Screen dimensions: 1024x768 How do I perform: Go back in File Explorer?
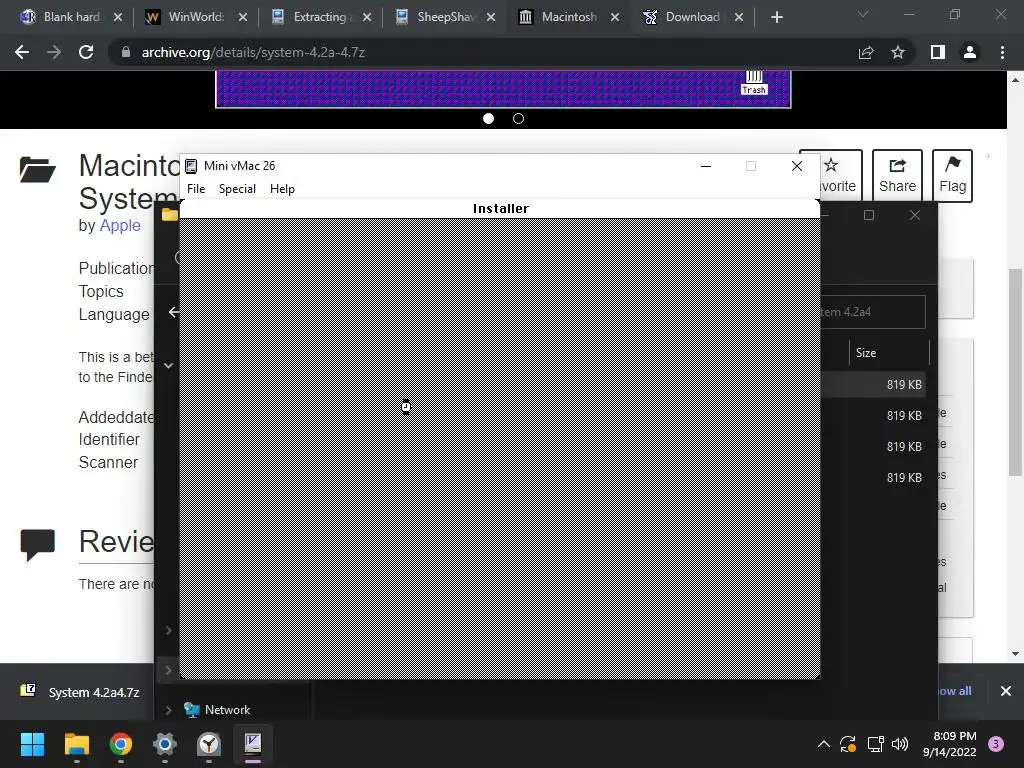click(x=173, y=312)
